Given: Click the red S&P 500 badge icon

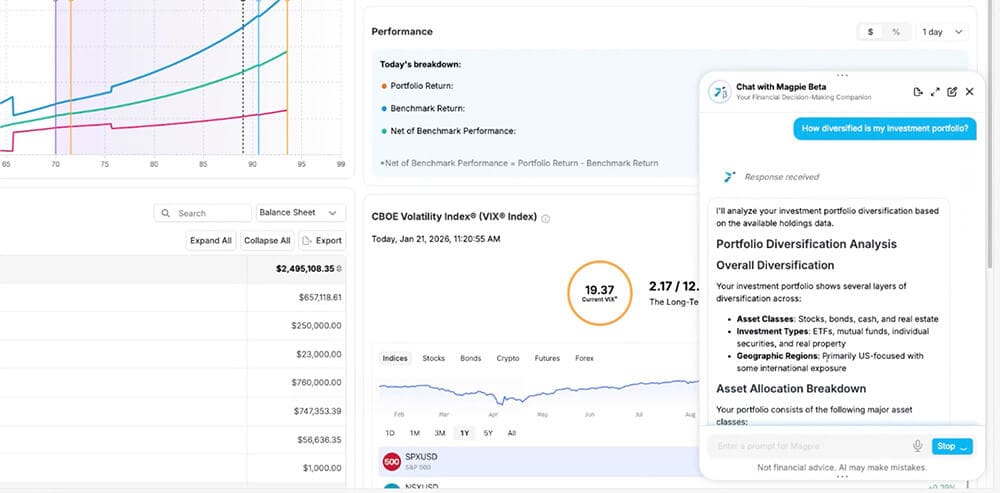Looking at the screenshot, I should pos(392,462).
